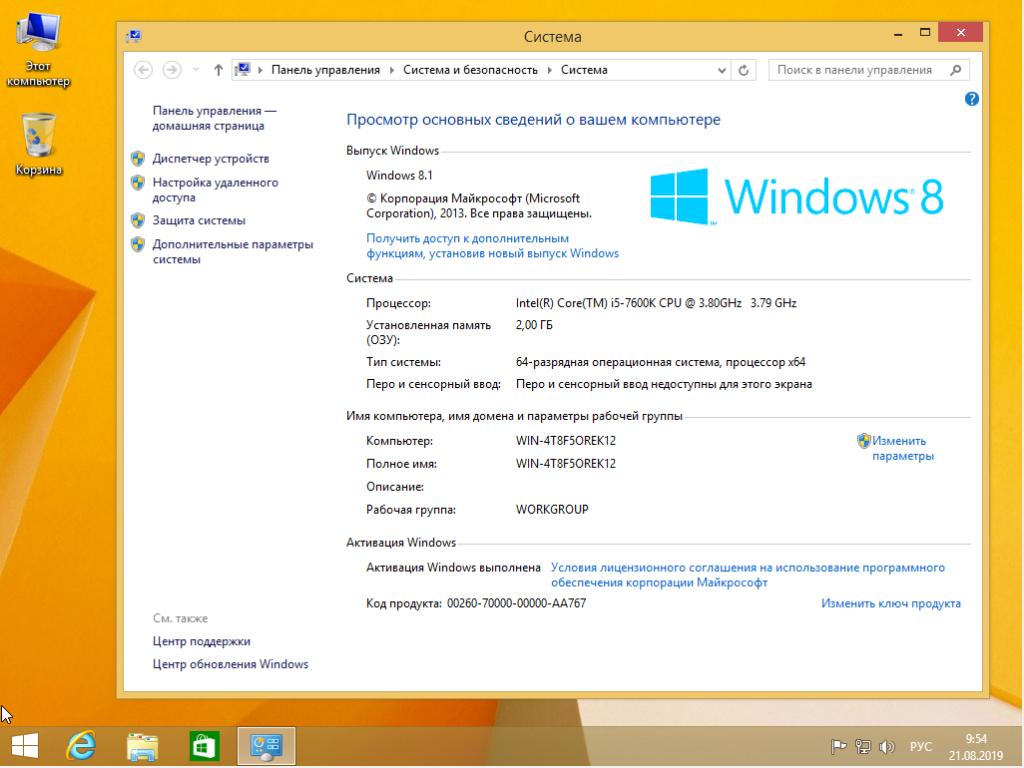
Task: Click shield icon beside Дополнительные параметры системы
Action: pyautogui.click(x=137, y=244)
